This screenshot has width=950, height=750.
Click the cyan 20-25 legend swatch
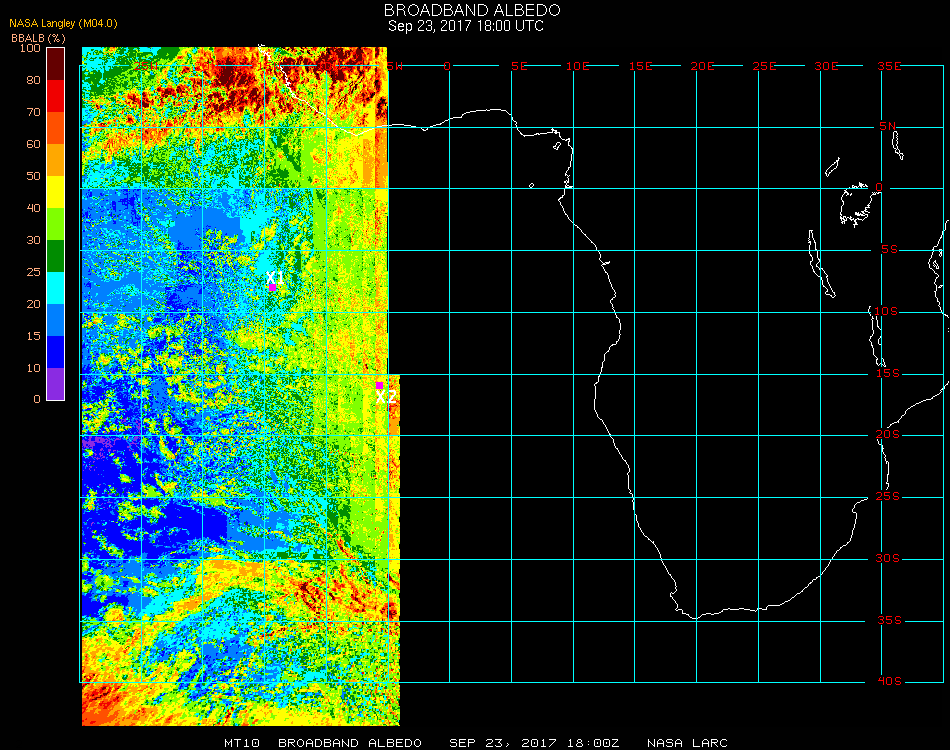(56, 288)
